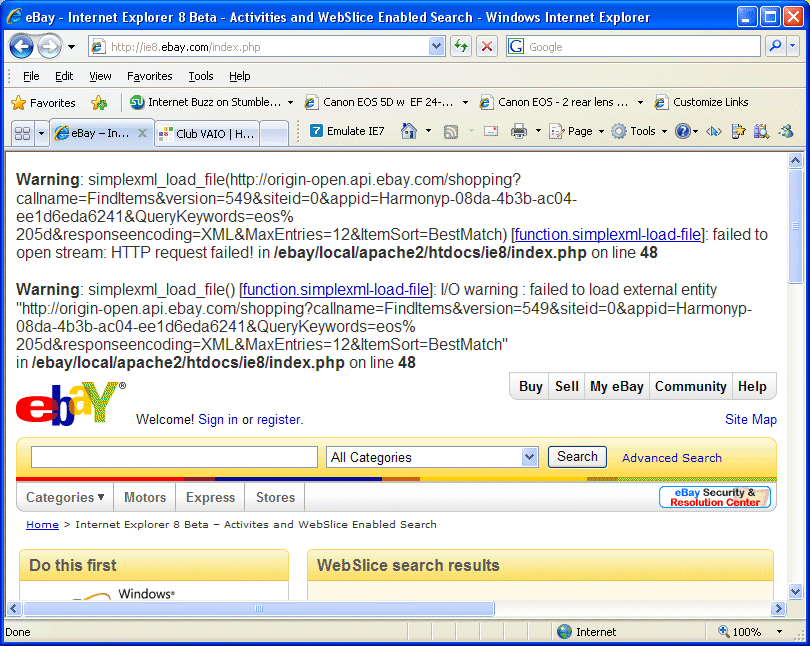Image resolution: width=810 pixels, height=646 pixels.
Task: Open the Tools gear menu in command bar
Action: [639, 131]
